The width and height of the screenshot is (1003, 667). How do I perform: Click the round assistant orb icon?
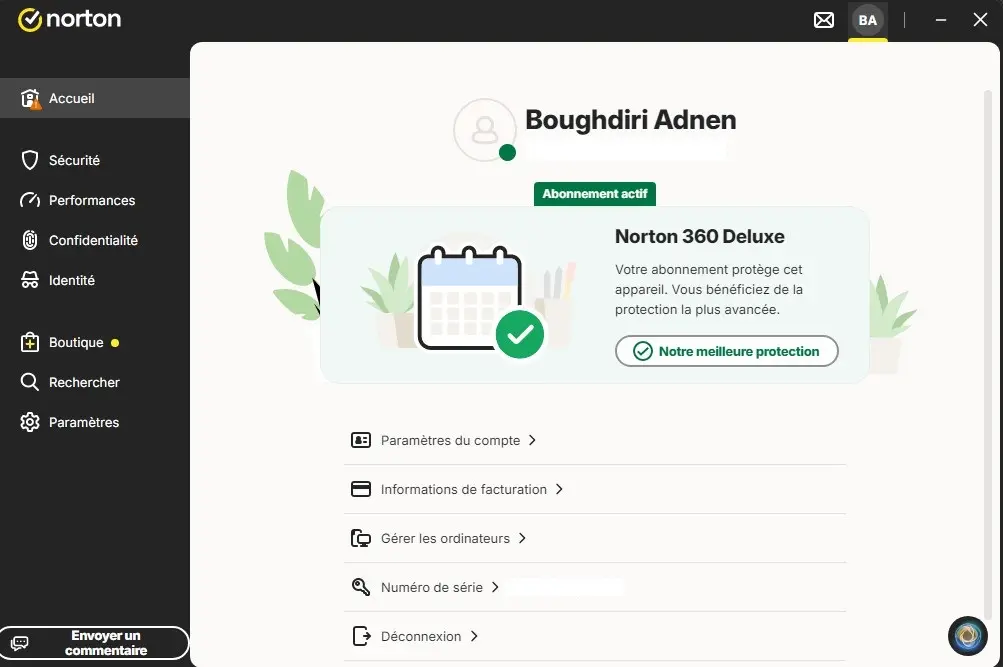[x=968, y=636]
